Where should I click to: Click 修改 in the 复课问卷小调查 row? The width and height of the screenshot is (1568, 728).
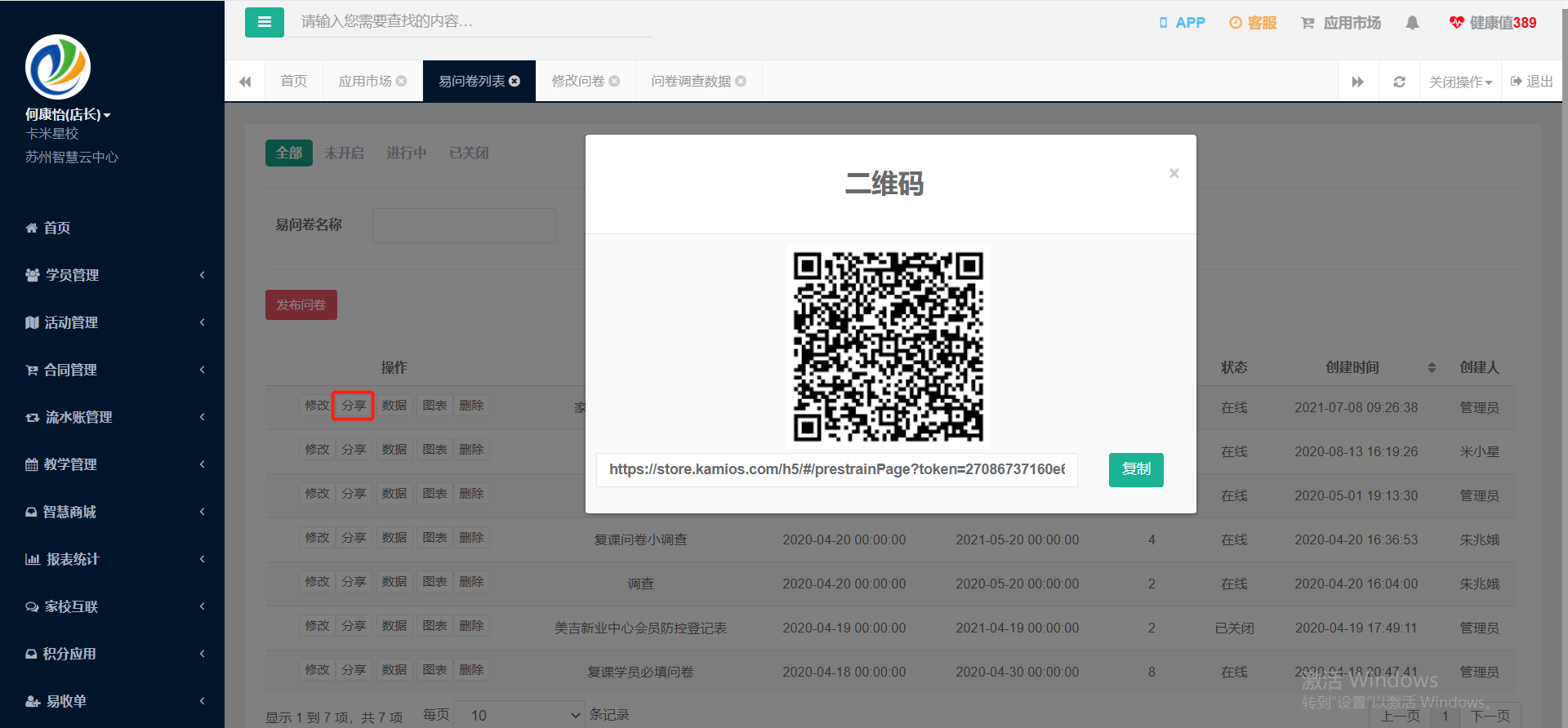(317, 538)
